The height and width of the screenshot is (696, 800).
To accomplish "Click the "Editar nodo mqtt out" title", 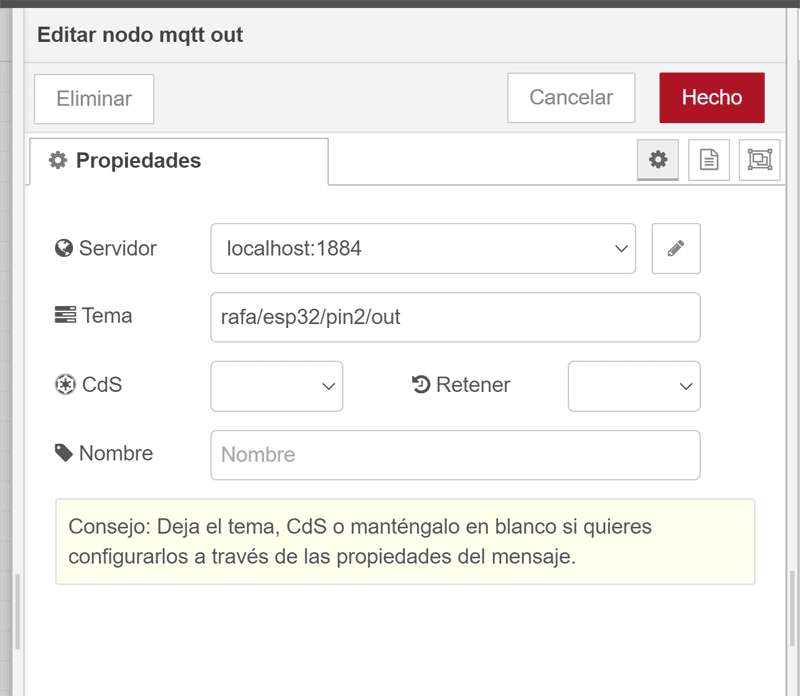I will [x=140, y=35].
